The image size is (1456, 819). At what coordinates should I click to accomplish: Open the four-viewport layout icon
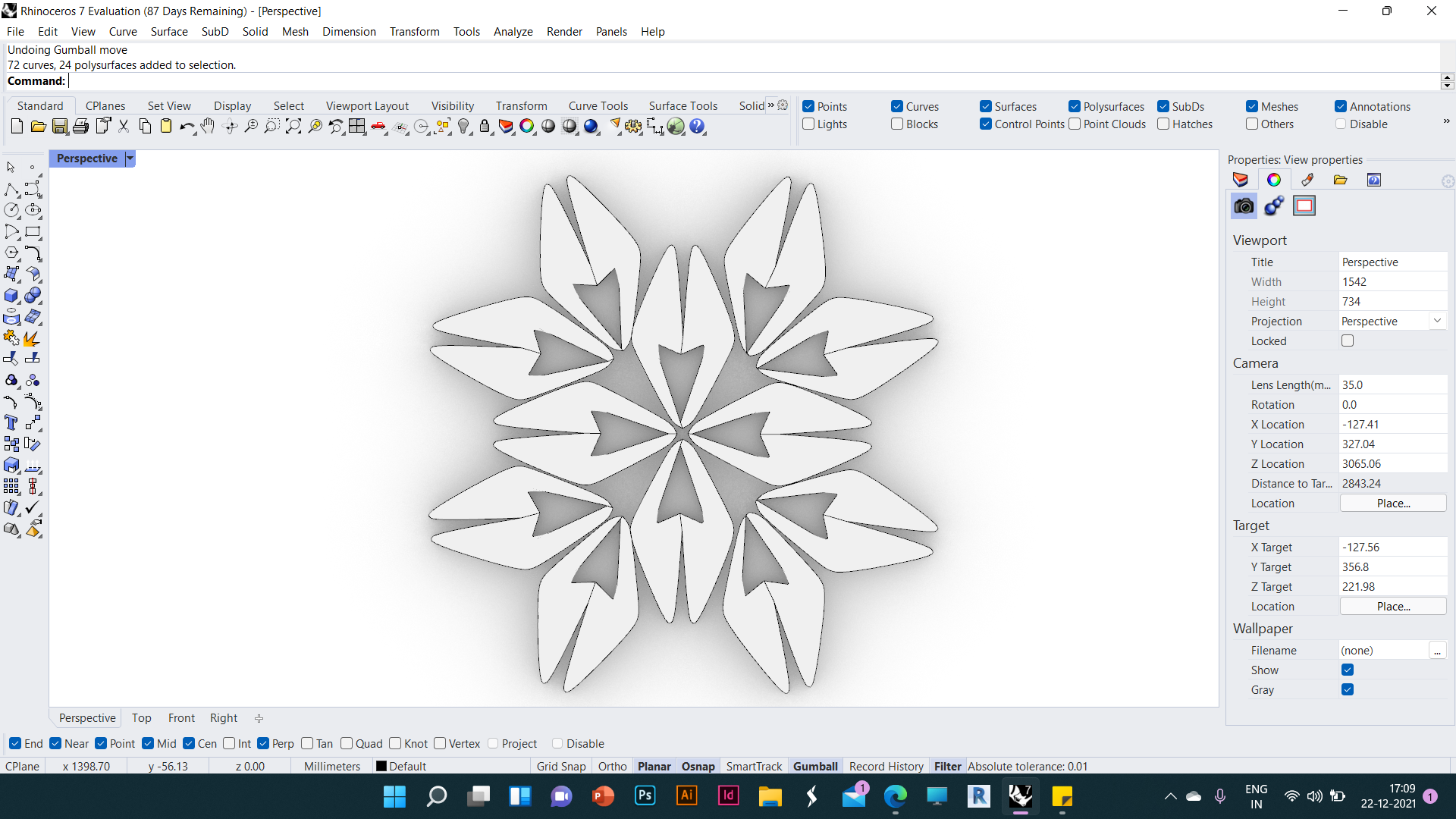pyautogui.click(x=357, y=127)
